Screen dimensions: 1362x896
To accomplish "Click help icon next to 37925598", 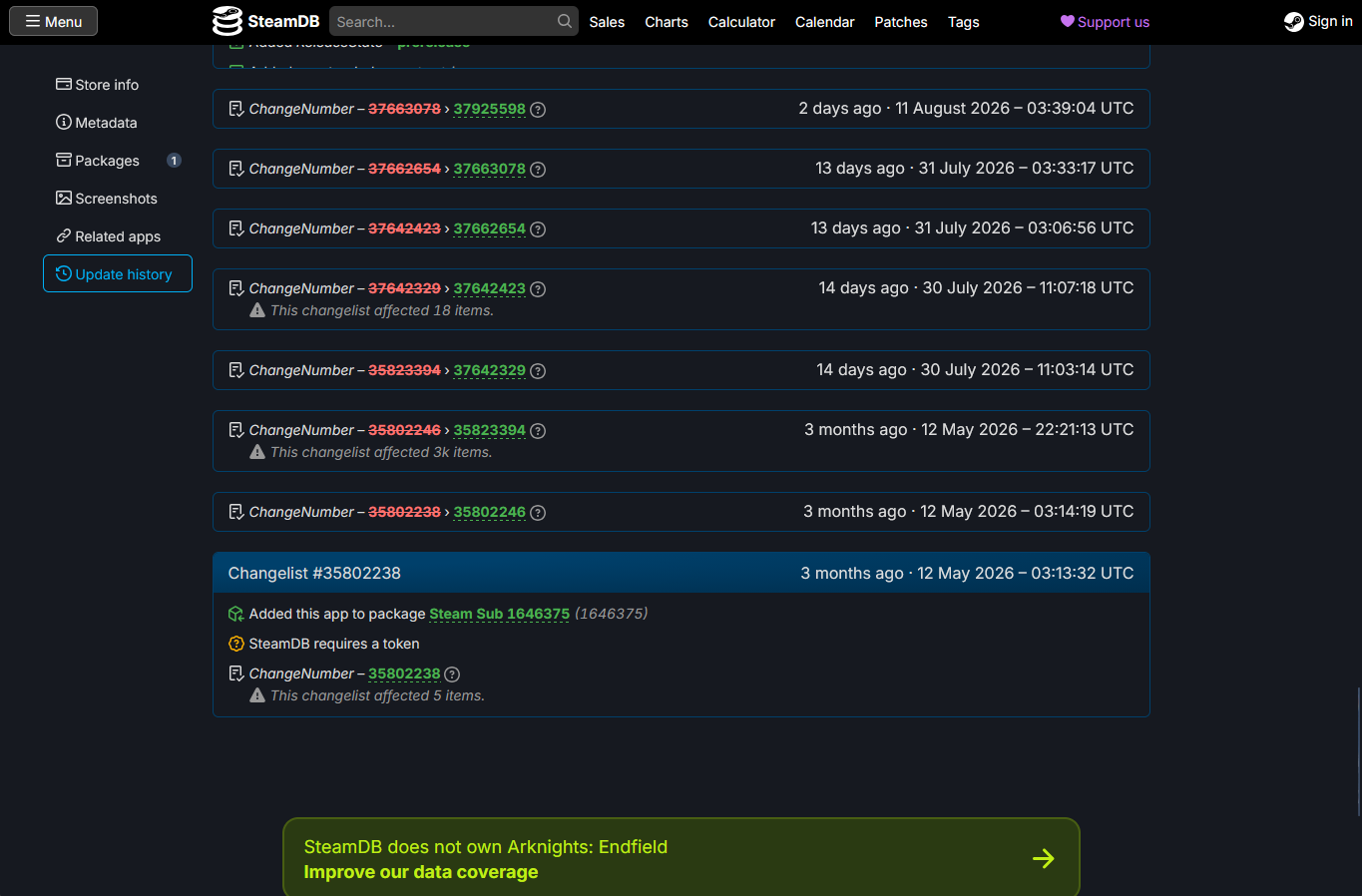I will pos(538,110).
